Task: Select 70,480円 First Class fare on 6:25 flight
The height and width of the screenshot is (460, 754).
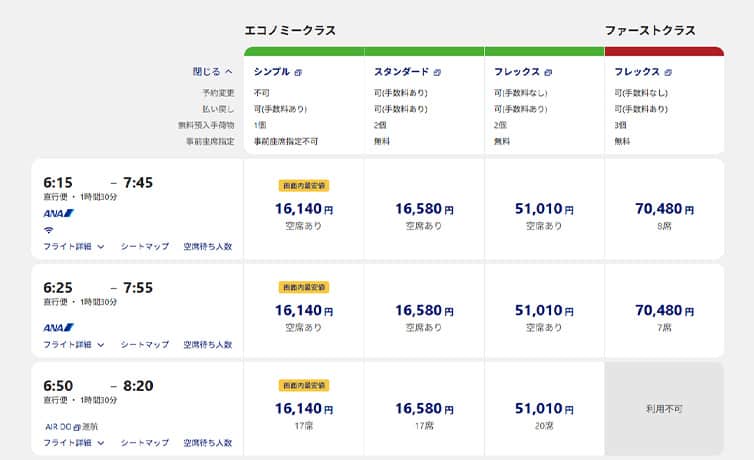Action: (664, 312)
